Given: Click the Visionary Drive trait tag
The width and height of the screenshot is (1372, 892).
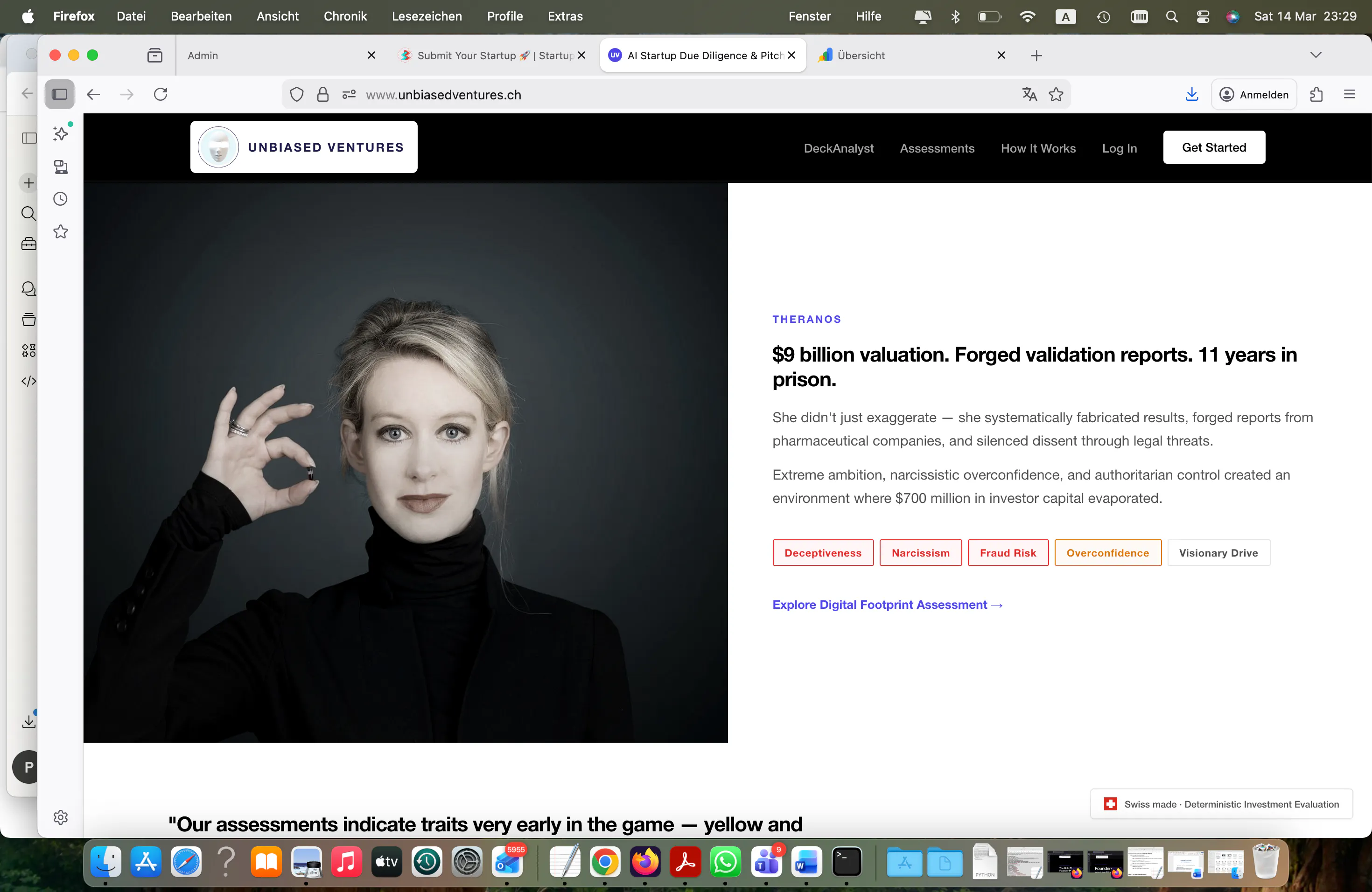Looking at the screenshot, I should tap(1218, 553).
